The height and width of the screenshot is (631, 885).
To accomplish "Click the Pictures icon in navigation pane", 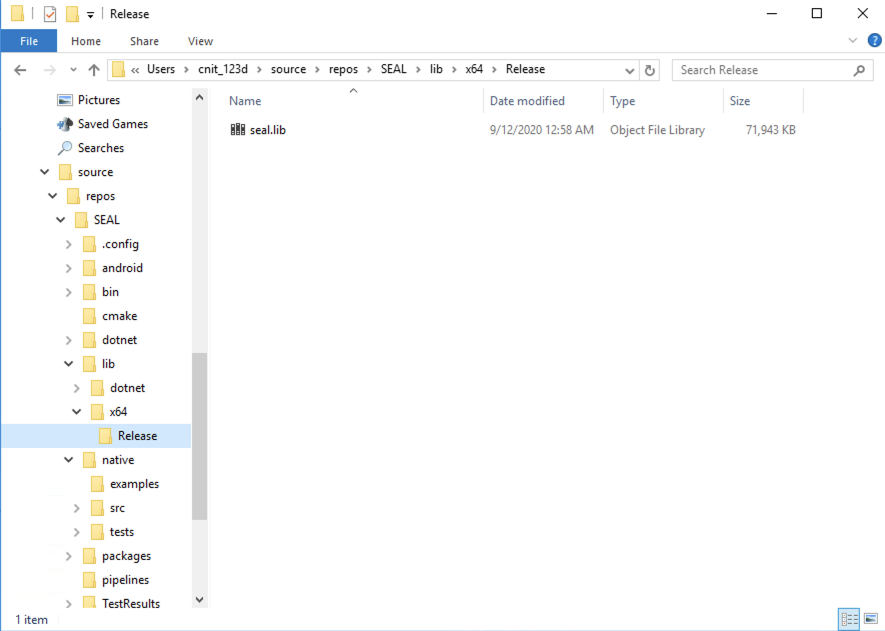I will tap(65, 100).
